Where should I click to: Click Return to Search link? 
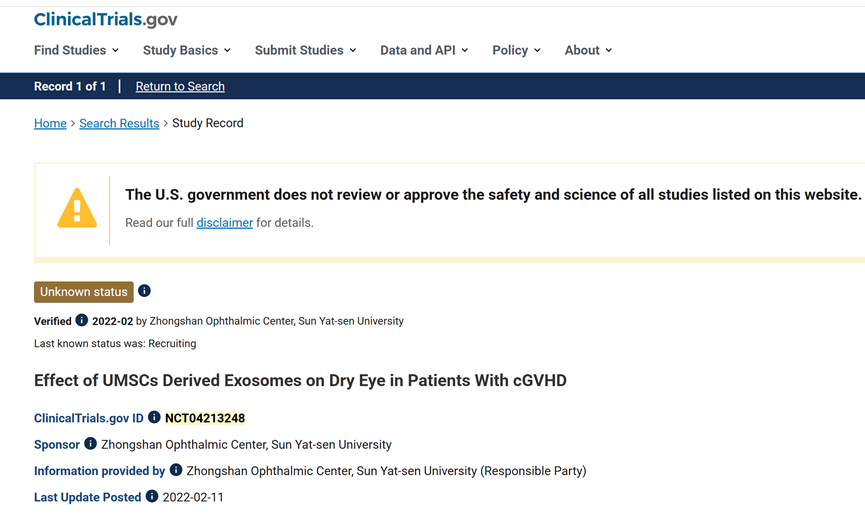[180, 87]
